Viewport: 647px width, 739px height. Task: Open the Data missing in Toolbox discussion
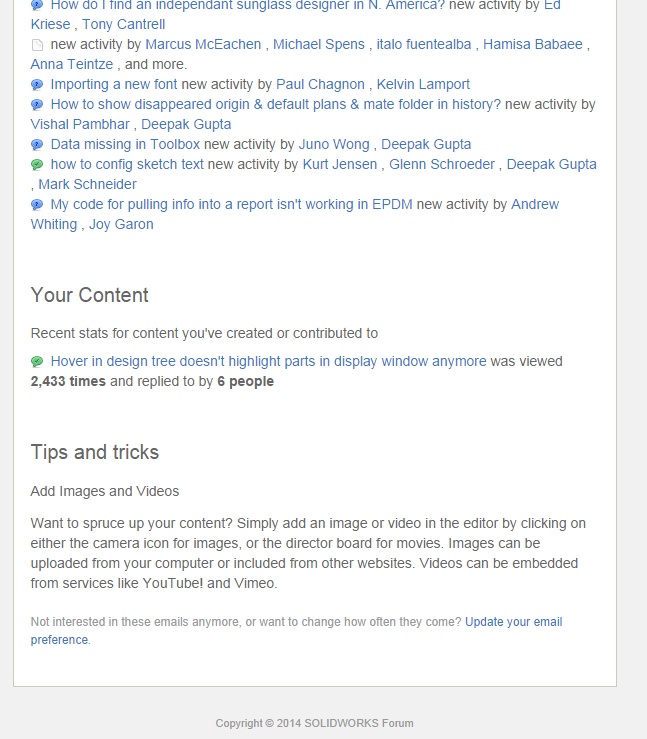pyautogui.click(x=125, y=144)
